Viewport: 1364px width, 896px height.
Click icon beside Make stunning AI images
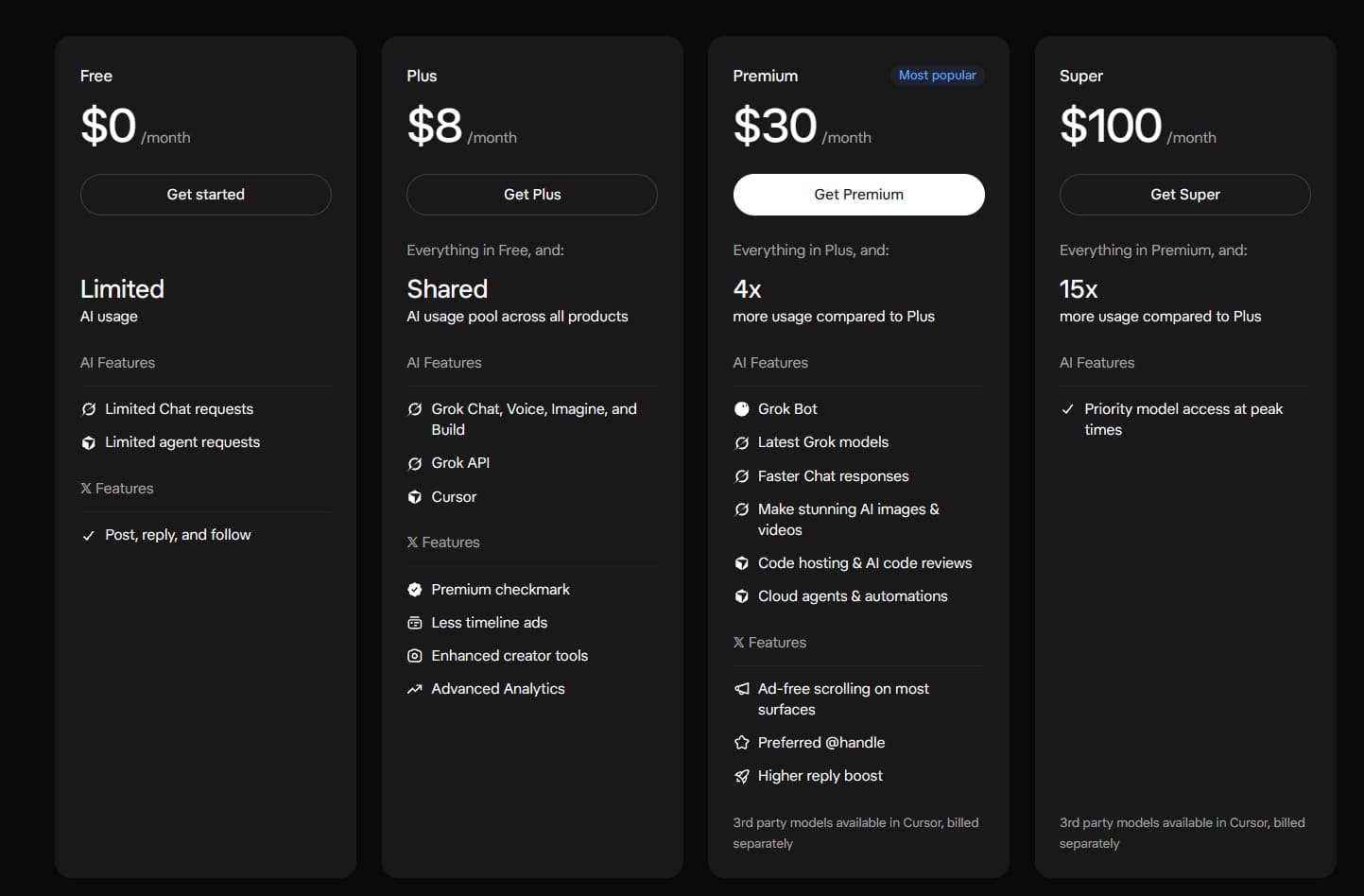click(742, 509)
